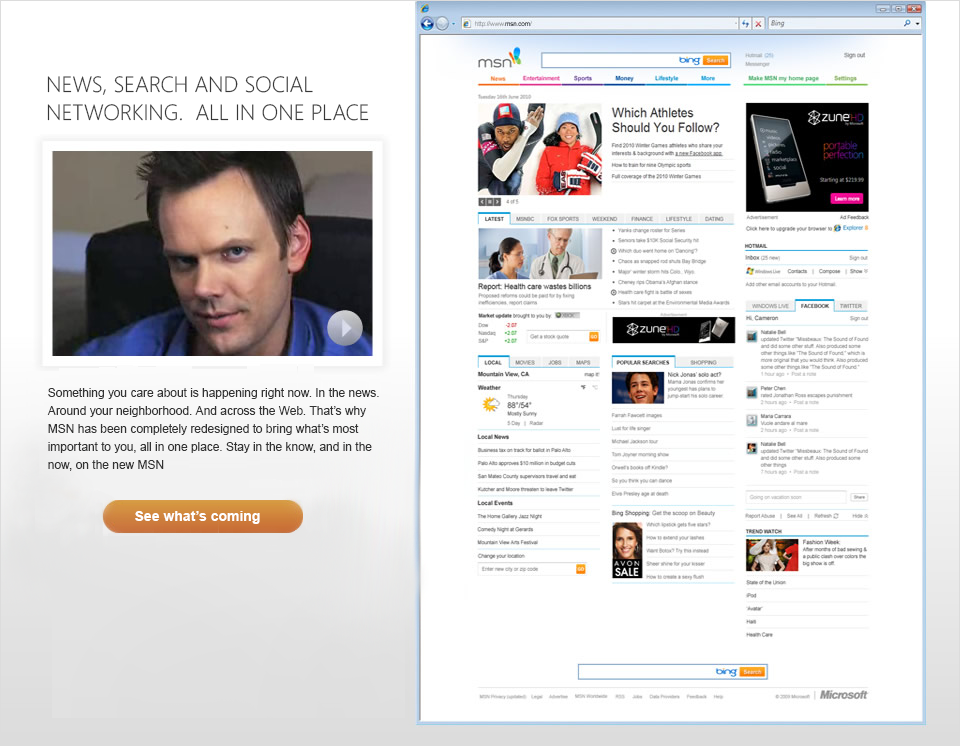Open the News navigation tab
960x746 pixels.
coord(498,78)
